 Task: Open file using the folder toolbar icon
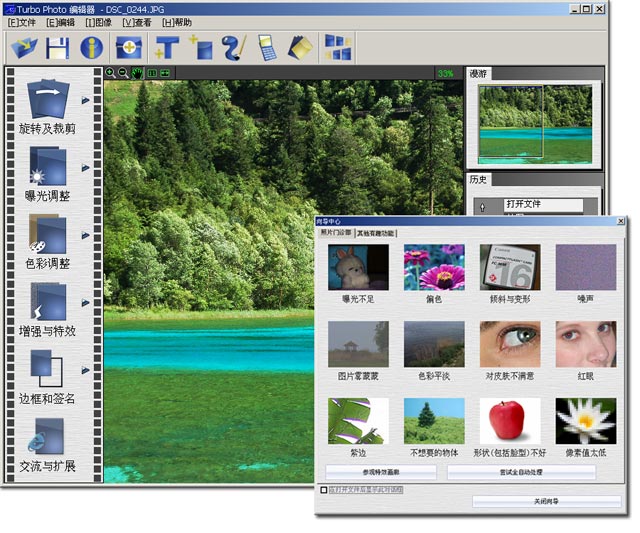[x=24, y=48]
